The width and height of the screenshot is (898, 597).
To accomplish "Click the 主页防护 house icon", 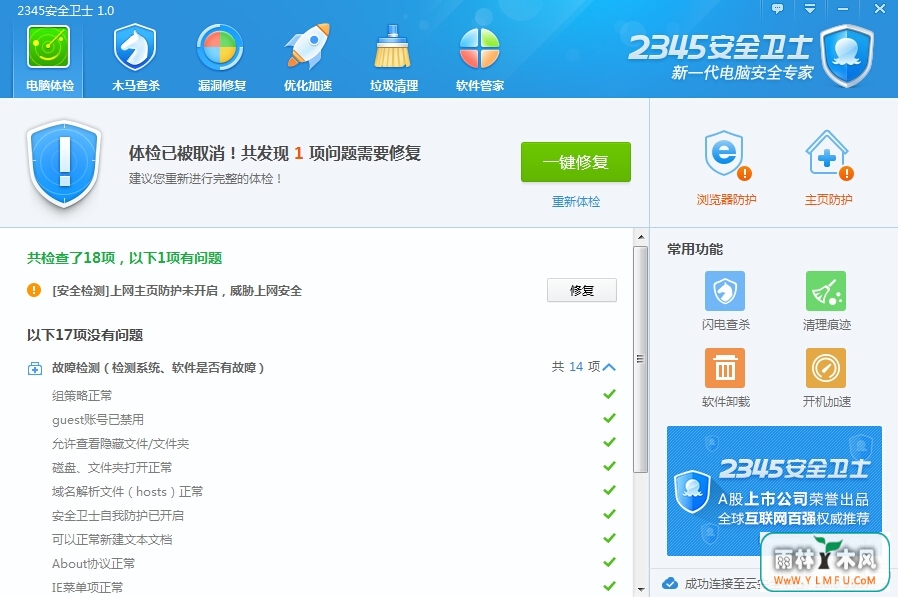I will [x=828, y=155].
